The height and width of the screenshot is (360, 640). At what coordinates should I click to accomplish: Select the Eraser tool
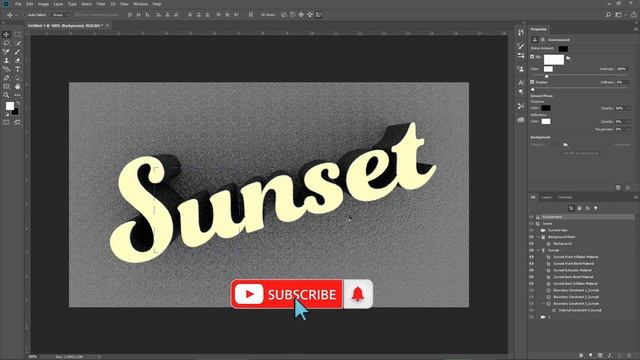(18, 60)
